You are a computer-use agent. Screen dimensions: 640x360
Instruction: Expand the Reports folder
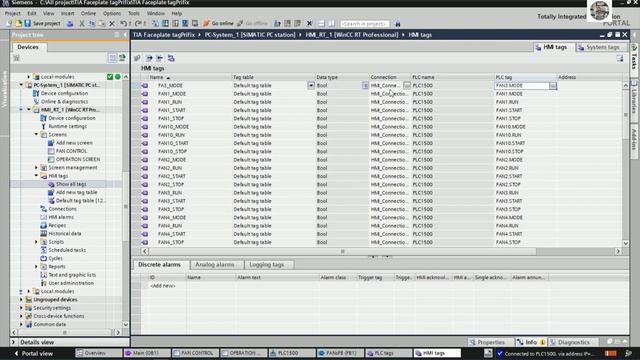[x=36, y=267]
